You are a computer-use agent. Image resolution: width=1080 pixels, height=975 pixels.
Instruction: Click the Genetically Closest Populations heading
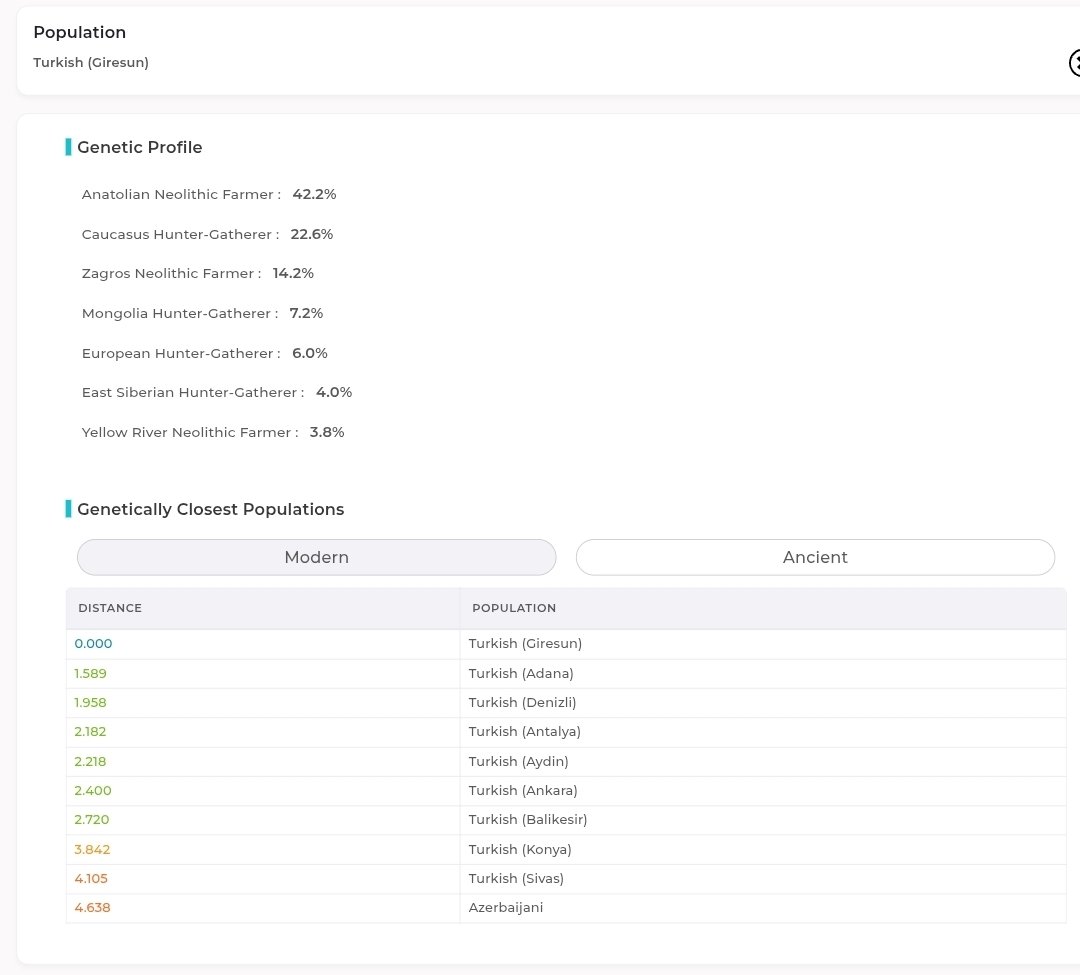(211, 510)
